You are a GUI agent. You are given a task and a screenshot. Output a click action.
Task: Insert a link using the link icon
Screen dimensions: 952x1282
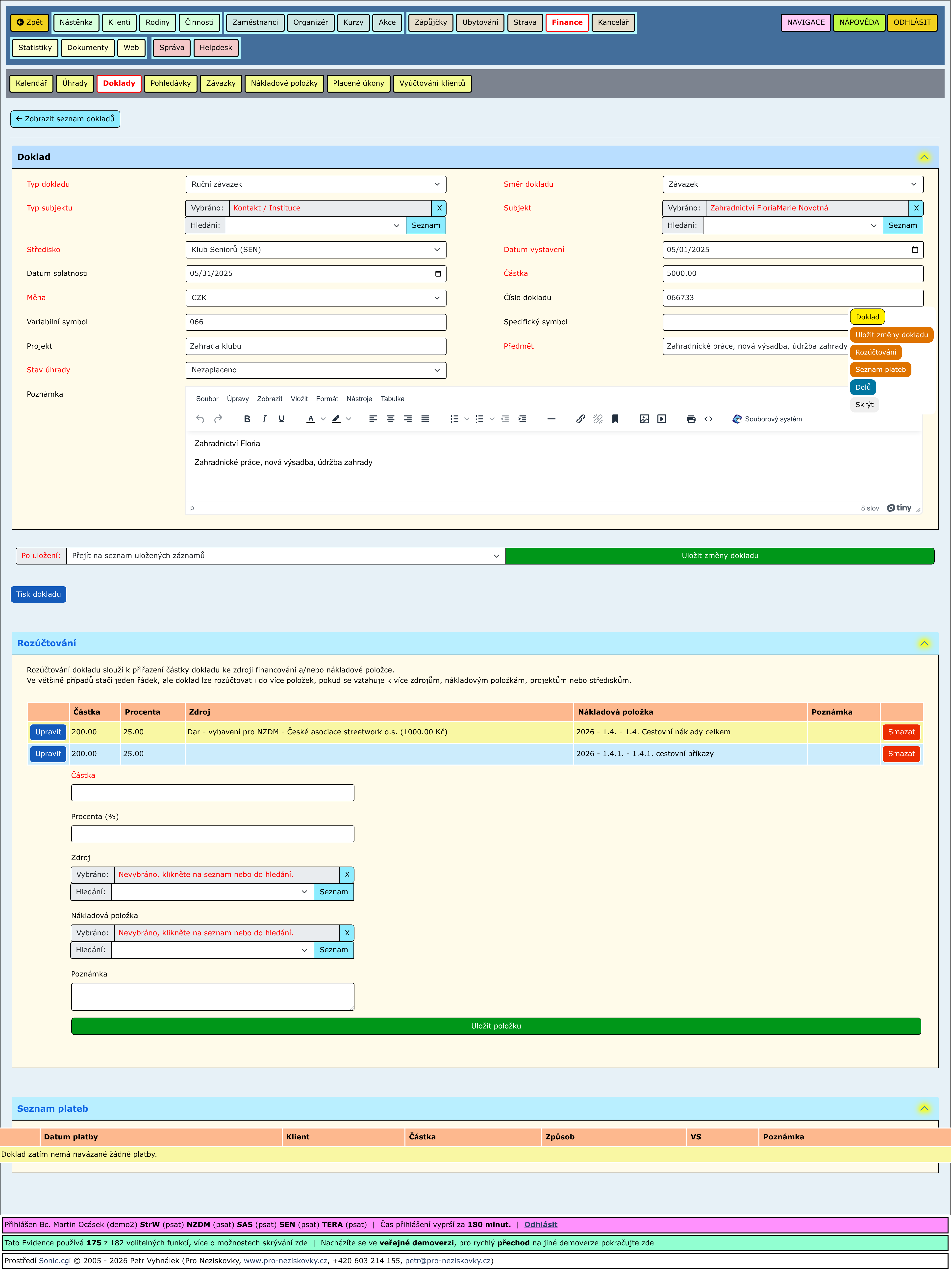(580, 419)
